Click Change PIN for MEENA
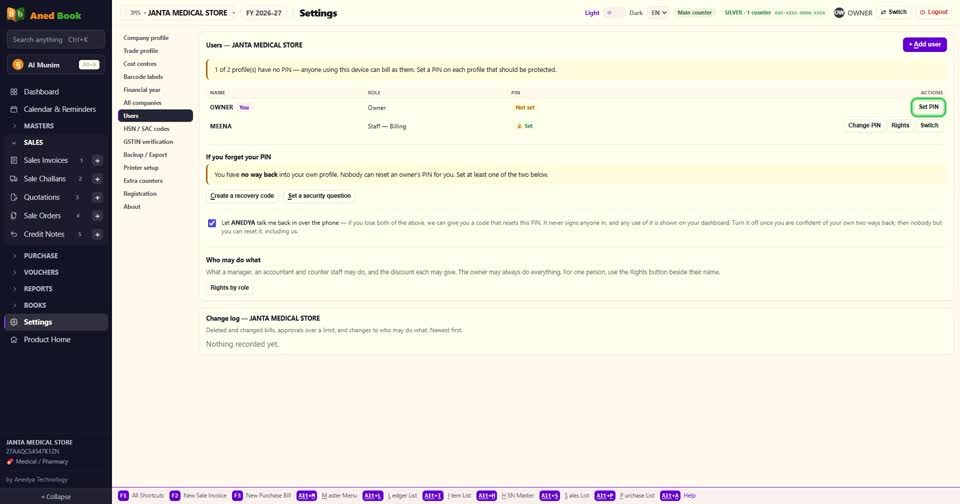The width and height of the screenshot is (960, 504). pos(864,126)
